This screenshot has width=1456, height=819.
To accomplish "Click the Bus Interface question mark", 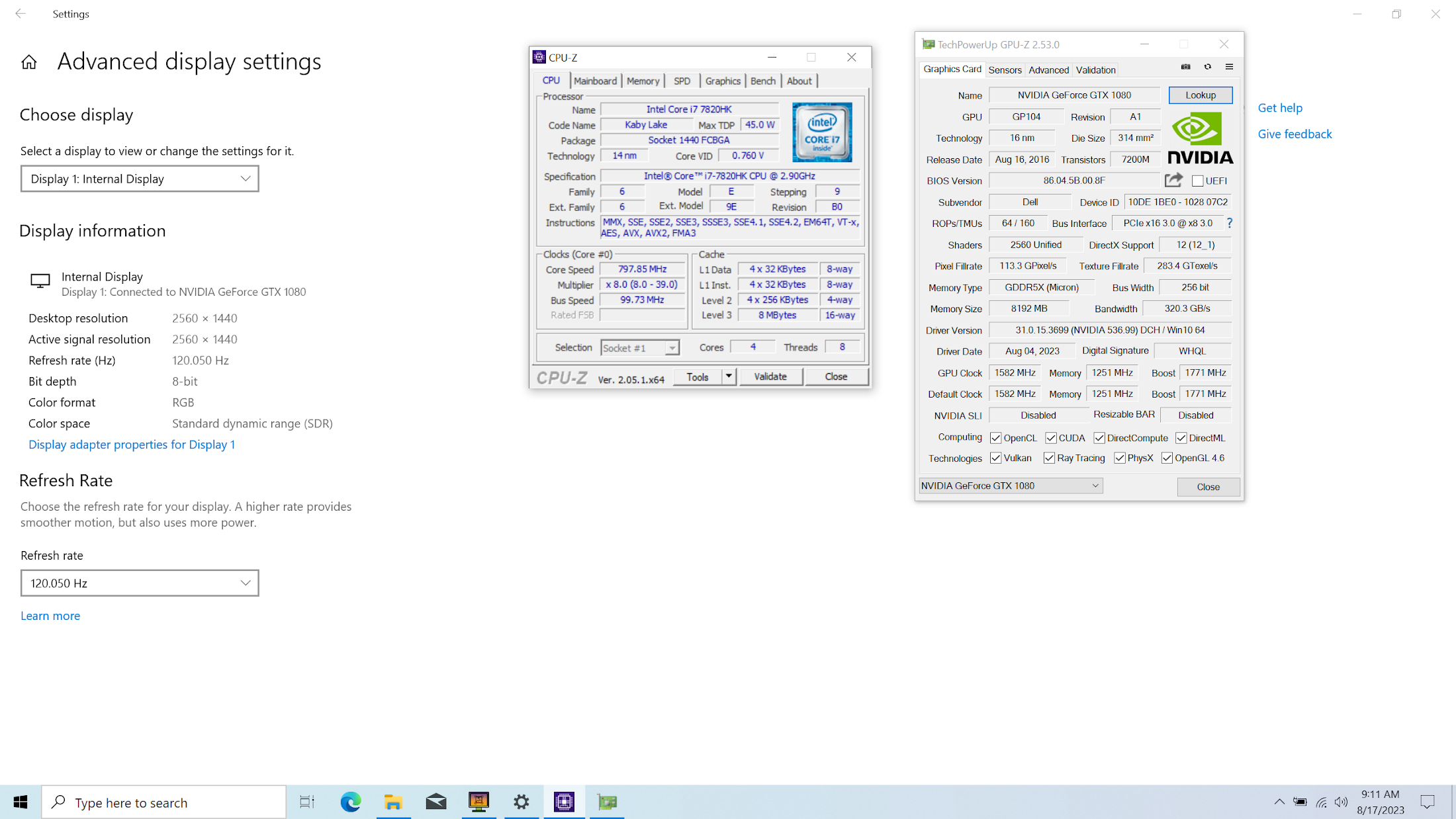I will click(x=1229, y=223).
